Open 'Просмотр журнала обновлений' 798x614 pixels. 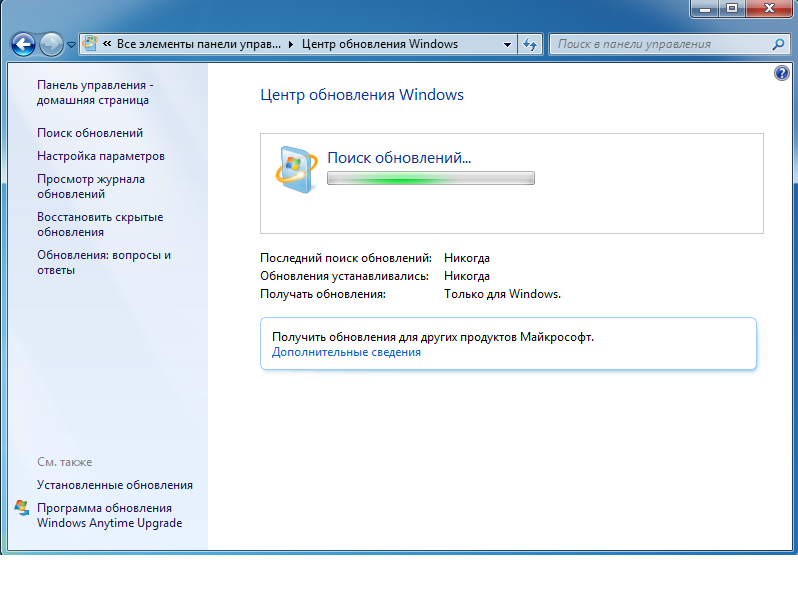pos(91,186)
